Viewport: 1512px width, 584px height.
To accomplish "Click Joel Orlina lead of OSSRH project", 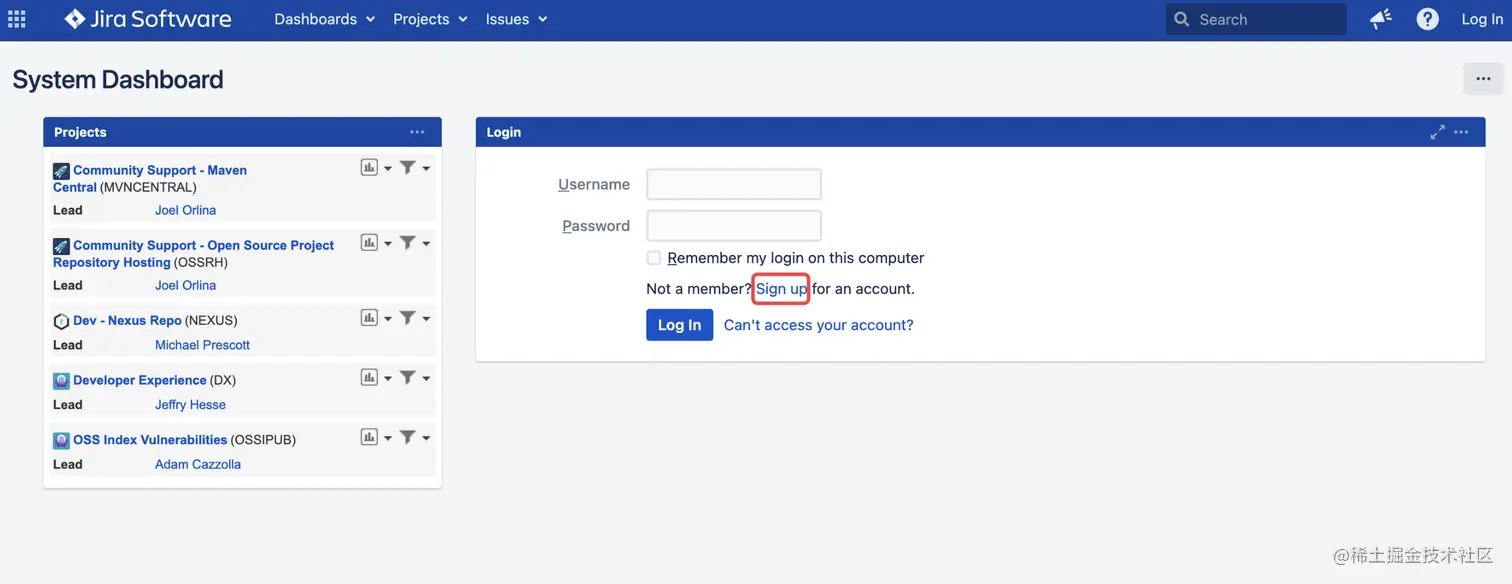I will (185, 285).
